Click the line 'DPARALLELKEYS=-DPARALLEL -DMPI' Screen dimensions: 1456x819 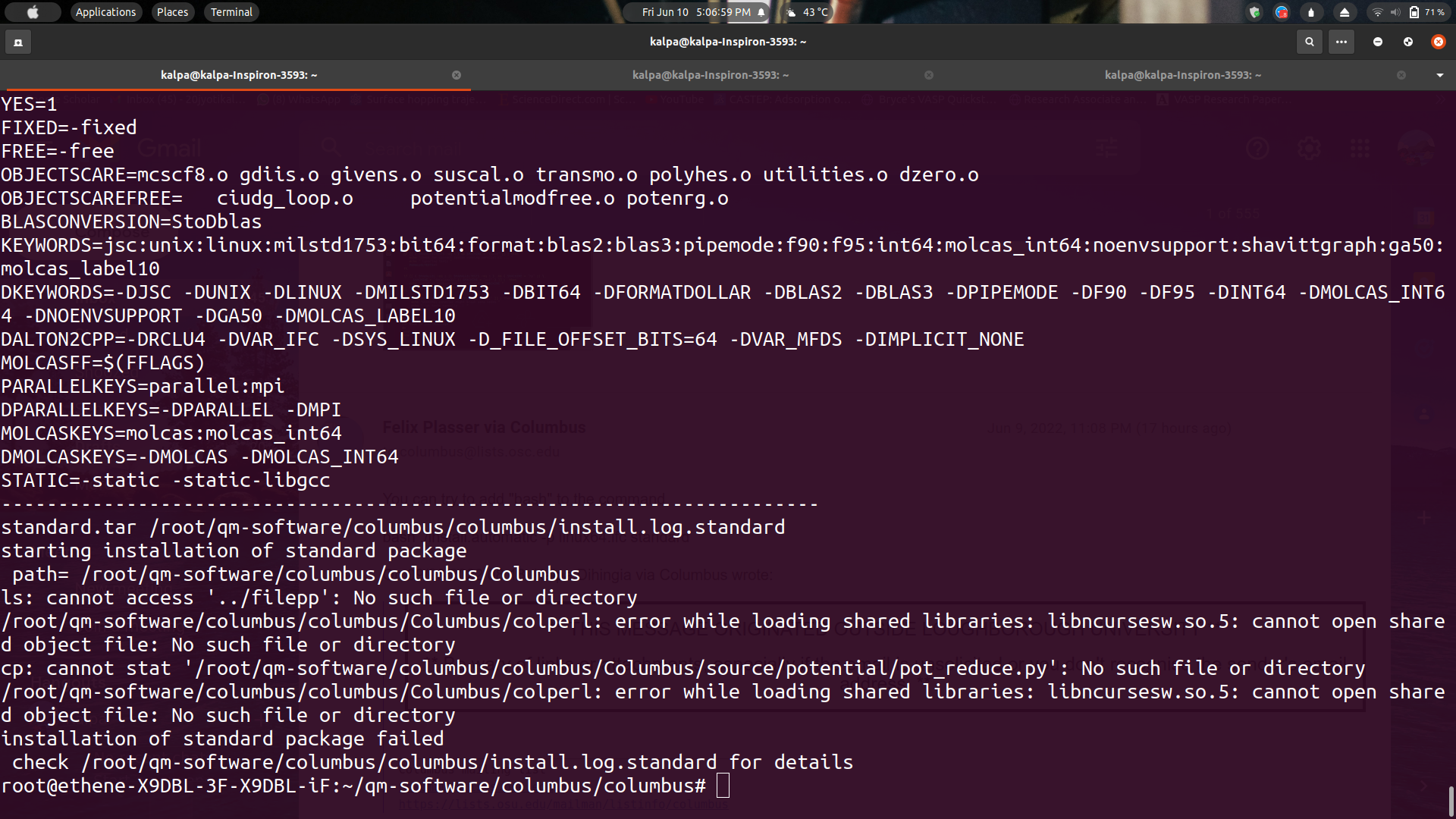pos(171,409)
